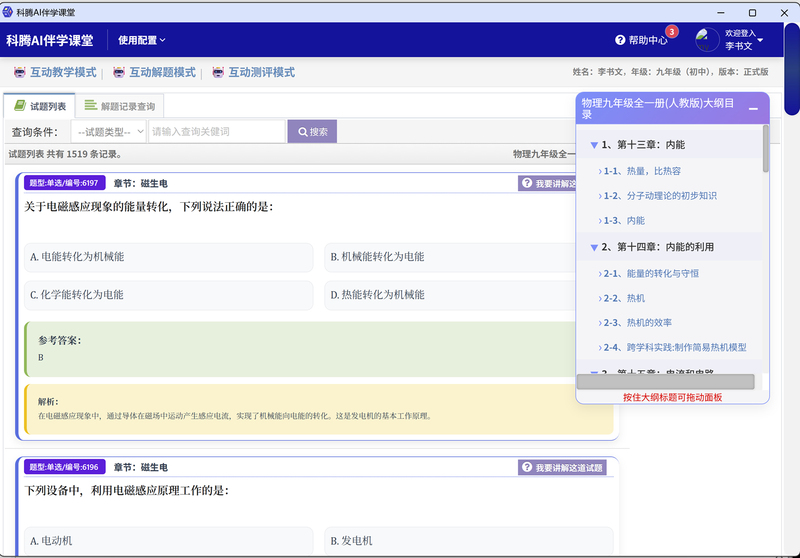Screen dimensions: 800x558
Task: Select the 试题列表 tab
Action: pyautogui.click(x=40, y=106)
